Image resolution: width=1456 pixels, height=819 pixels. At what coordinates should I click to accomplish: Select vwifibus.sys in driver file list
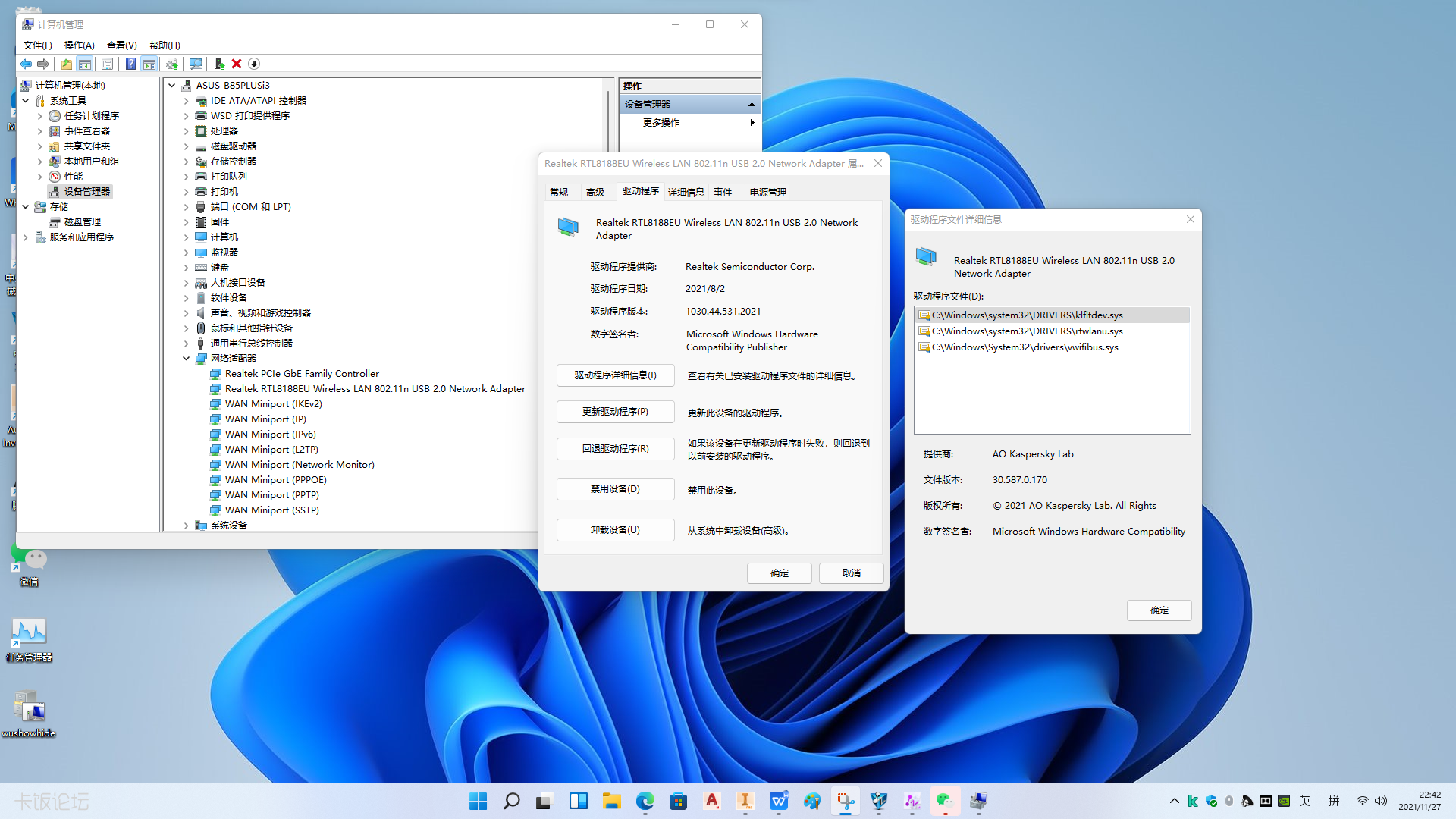1053,347
